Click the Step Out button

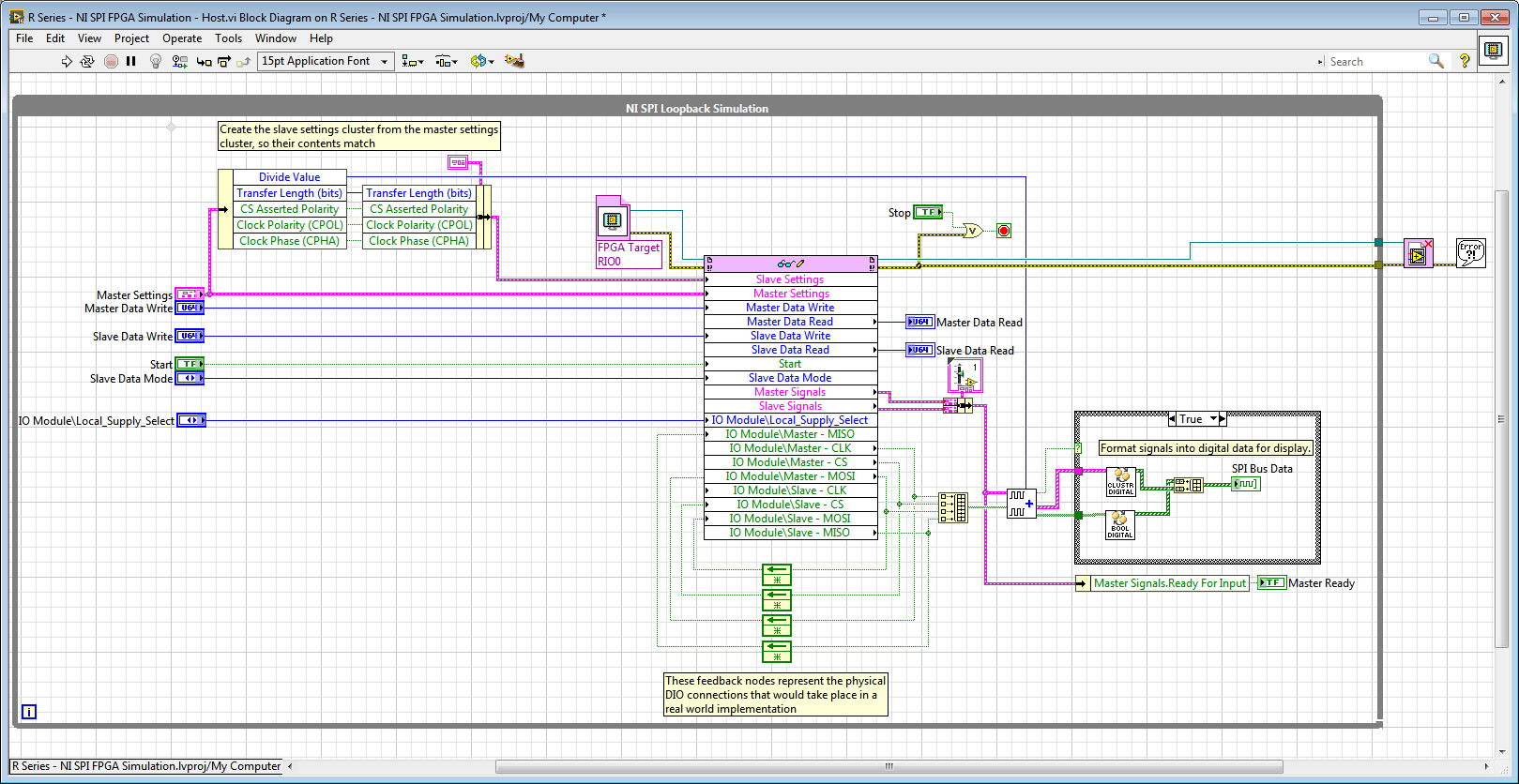coord(243,61)
